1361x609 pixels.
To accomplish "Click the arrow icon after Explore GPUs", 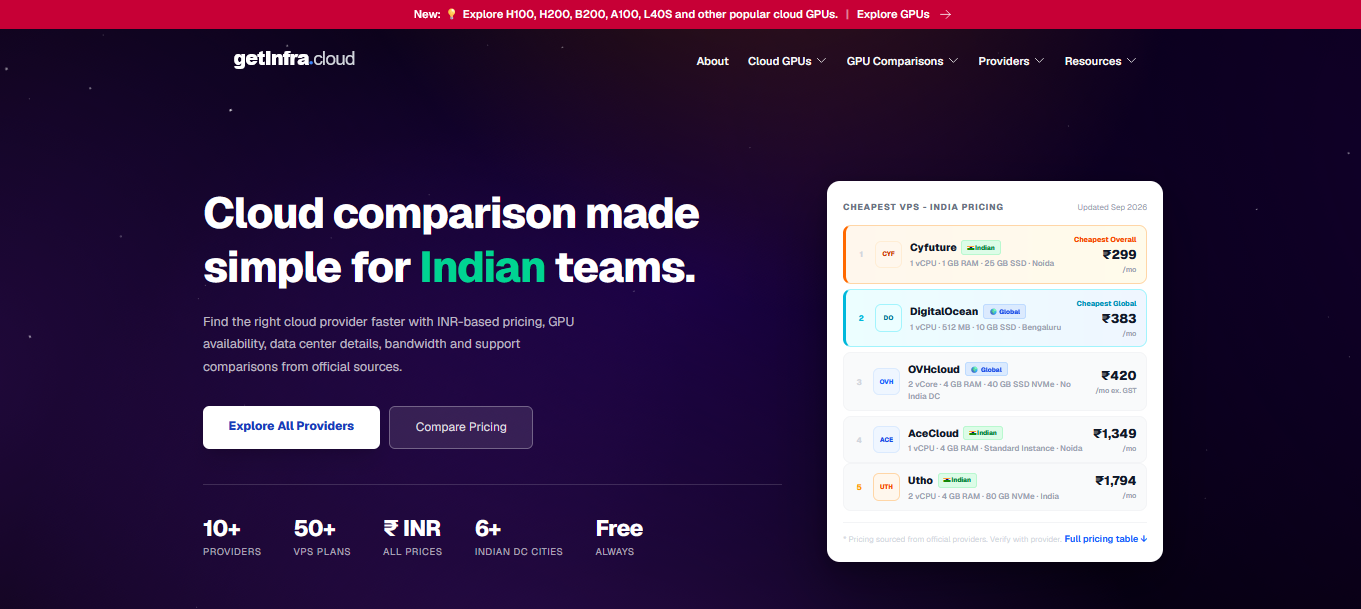I will [945, 14].
